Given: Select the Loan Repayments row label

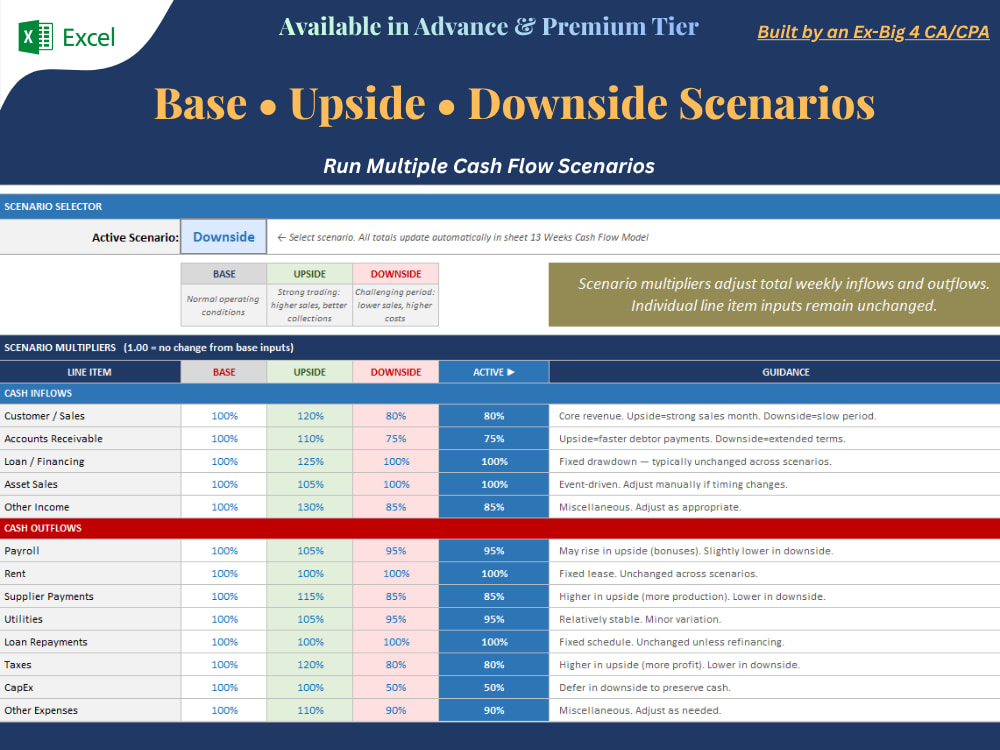Looking at the screenshot, I should tap(90, 642).
